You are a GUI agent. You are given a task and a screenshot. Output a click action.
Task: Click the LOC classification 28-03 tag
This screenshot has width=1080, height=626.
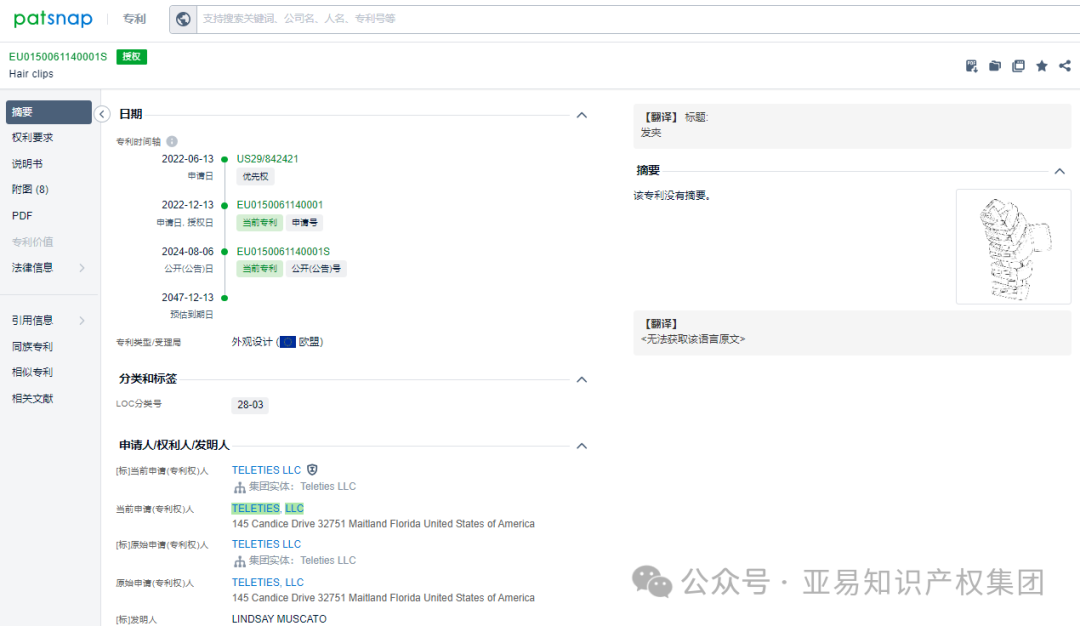(250, 405)
